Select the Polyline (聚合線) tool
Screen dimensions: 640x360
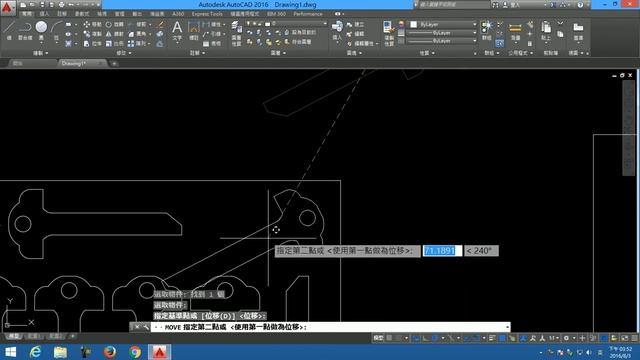(25, 30)
